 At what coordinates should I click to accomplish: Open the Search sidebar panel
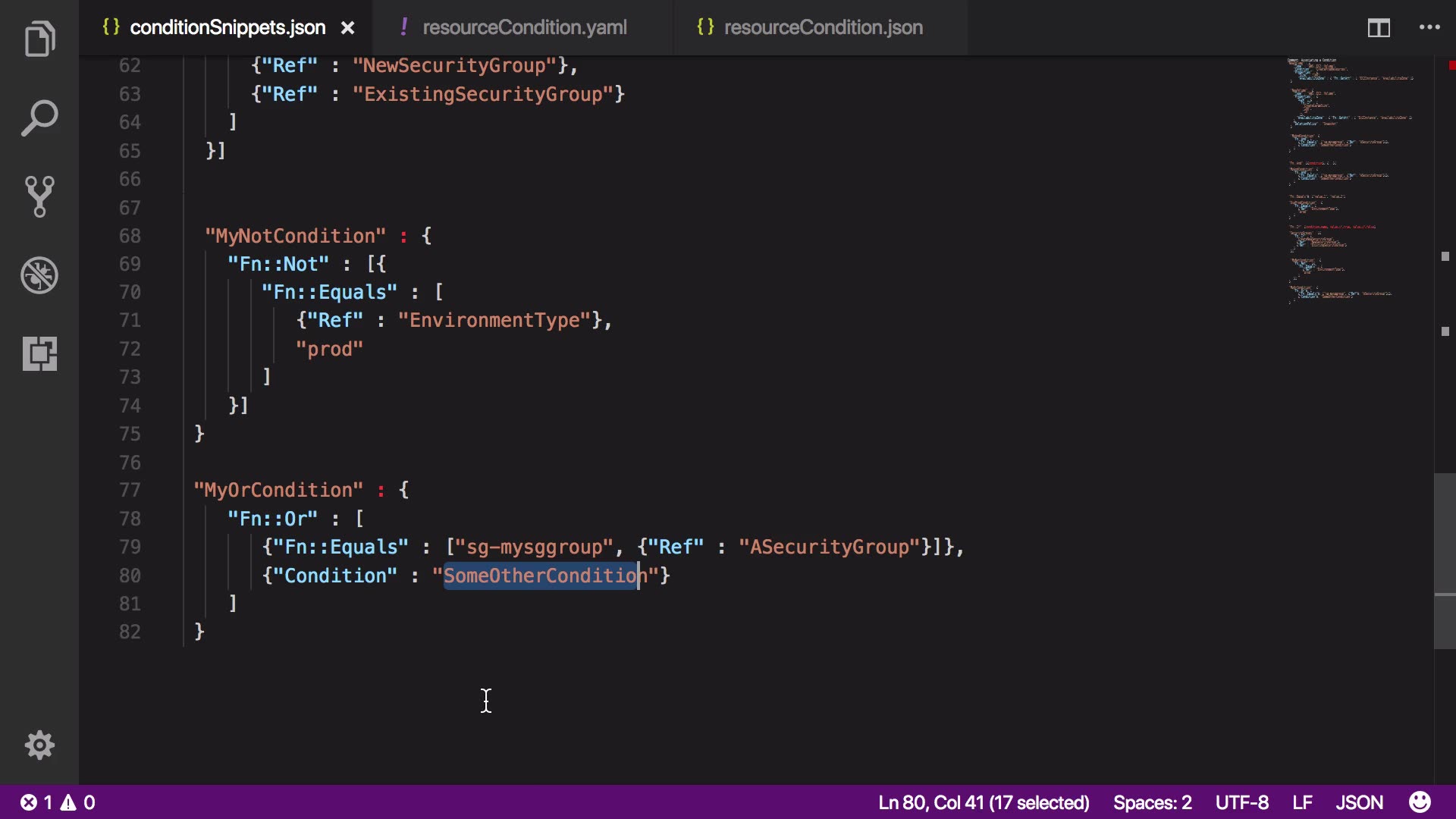(39, 118)
